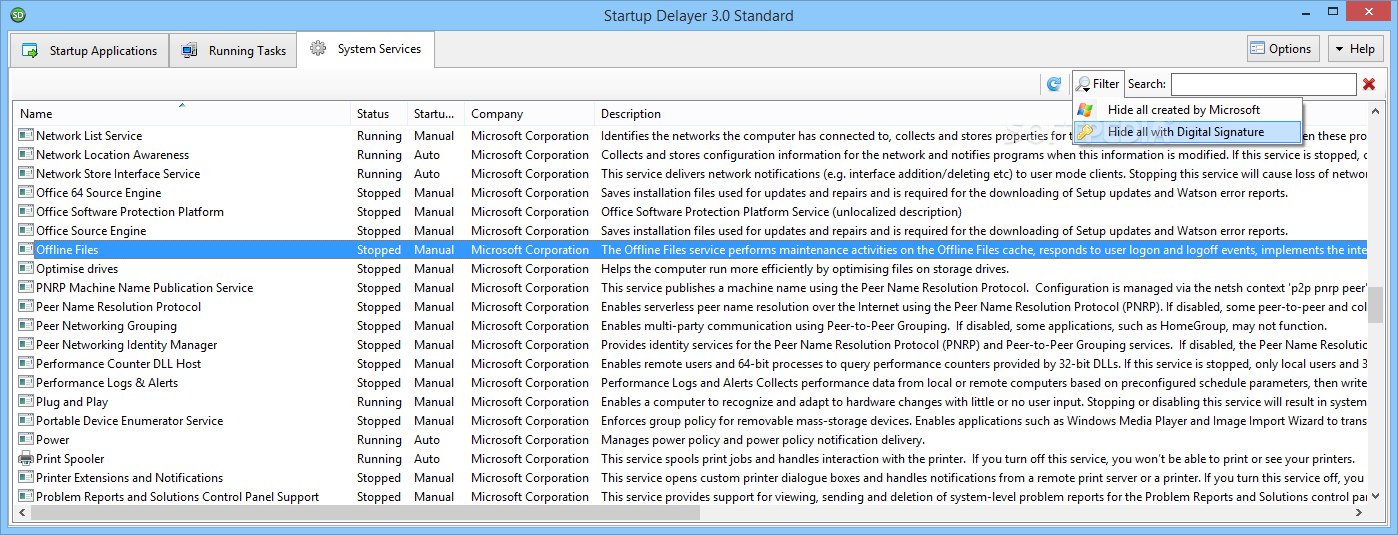The image size is (1398, 535).
Task: Sort by the Company column header
Action: 529,113
